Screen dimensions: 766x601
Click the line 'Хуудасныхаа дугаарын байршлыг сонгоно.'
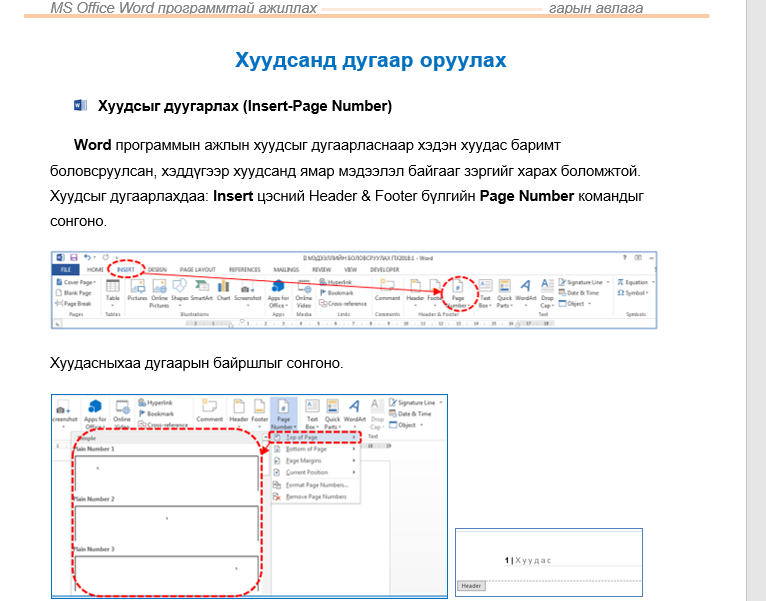[196, 363]
